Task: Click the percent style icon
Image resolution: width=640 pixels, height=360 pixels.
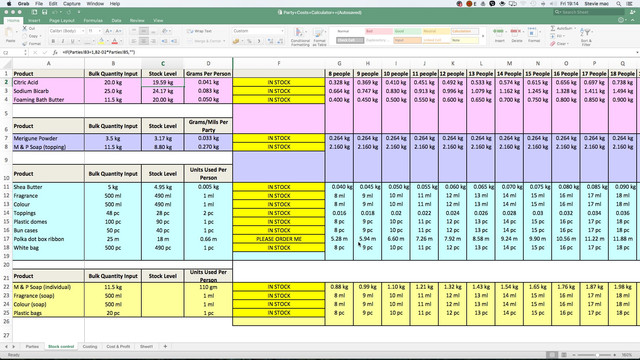Action: click(249, 41)
